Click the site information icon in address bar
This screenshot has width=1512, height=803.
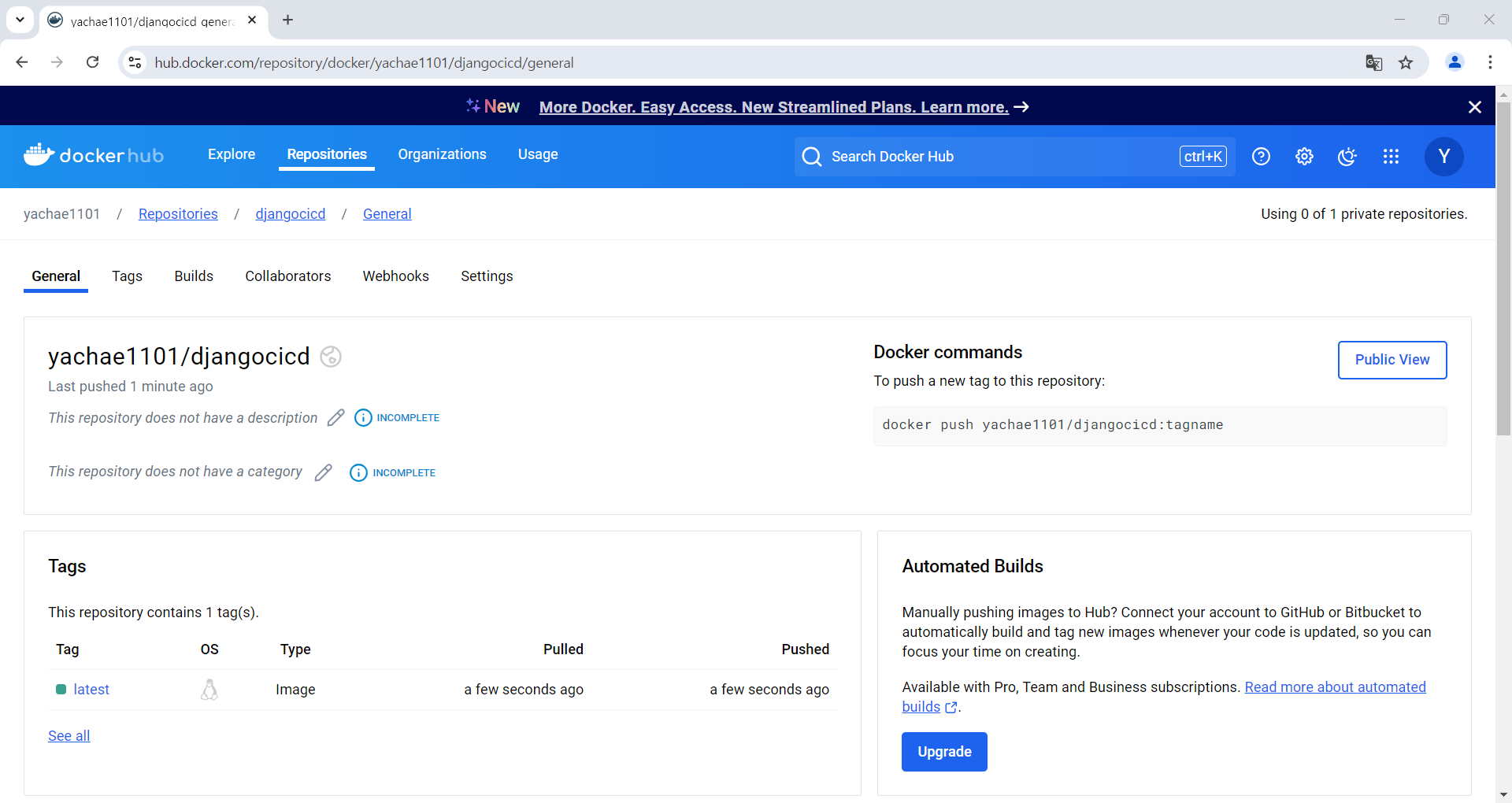135,62
